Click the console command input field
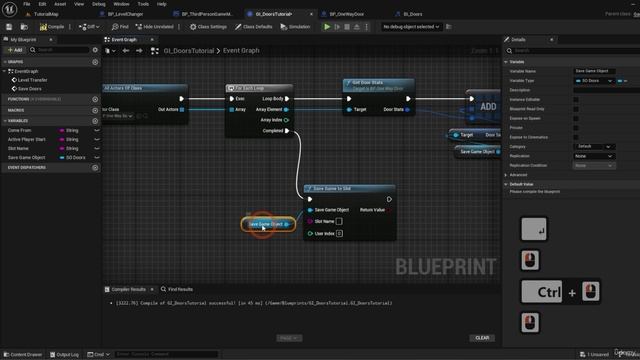Screen dimensions: 640x360 [167, 354]
